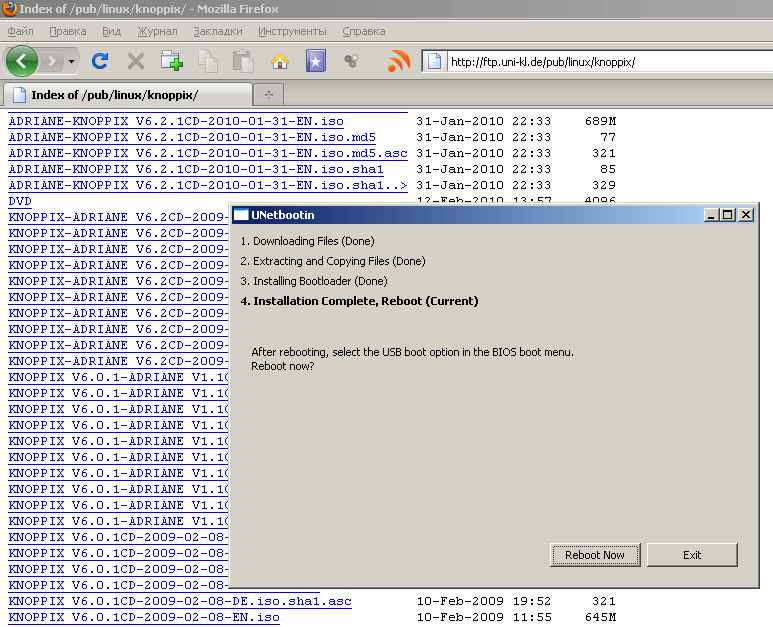Go back with the green Back arrow
The image size is (773, 627).
[21, 61]
